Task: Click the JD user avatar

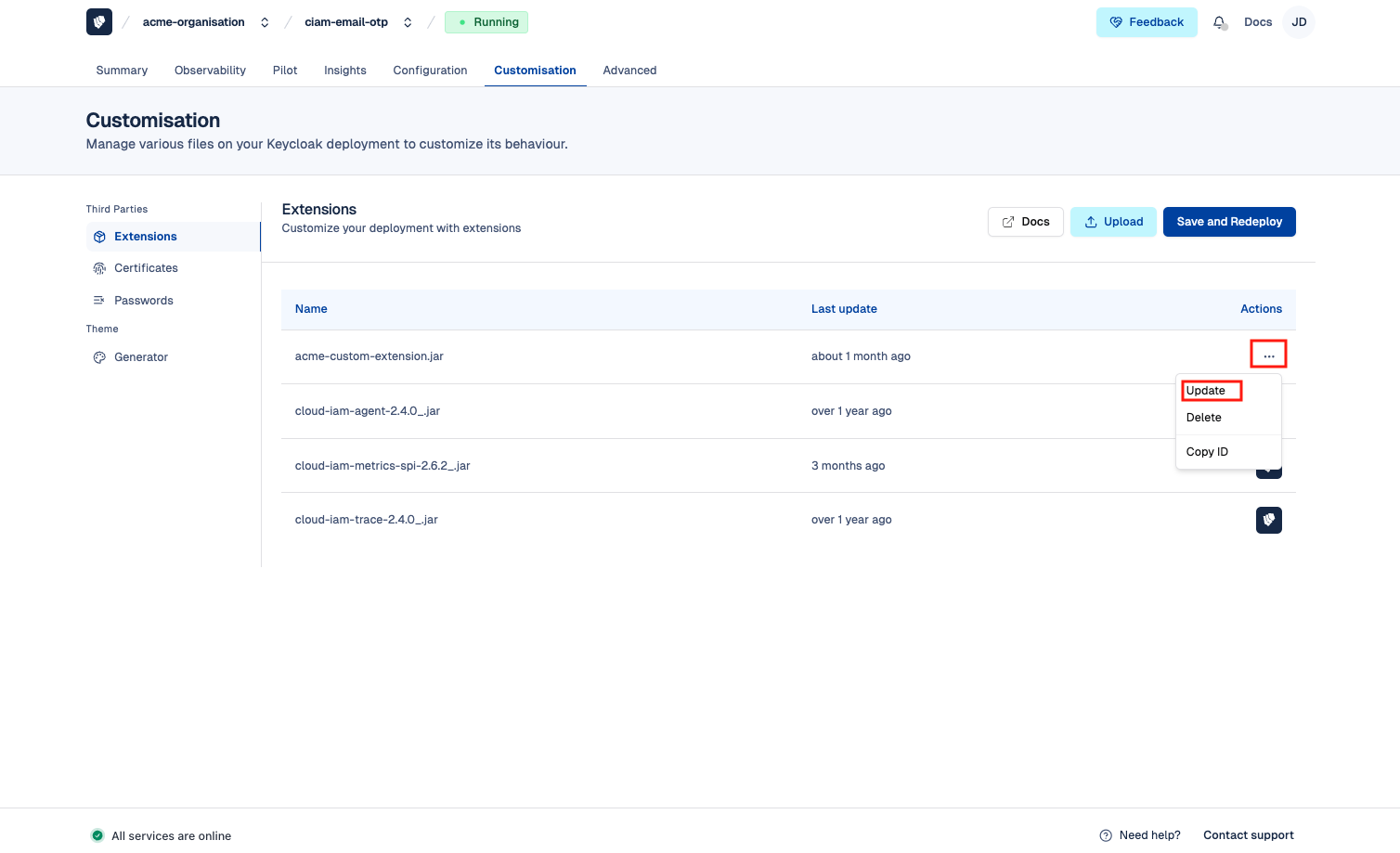Action: tap(1299, 22)
